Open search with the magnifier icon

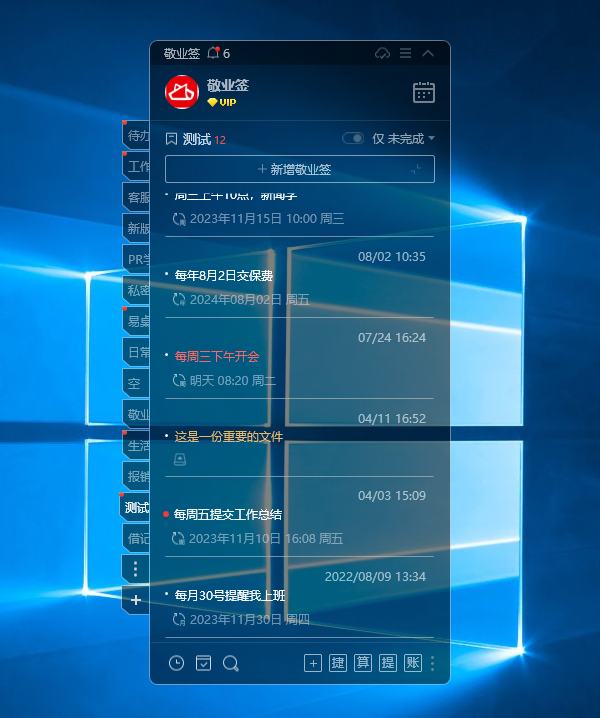pos(231,663)
